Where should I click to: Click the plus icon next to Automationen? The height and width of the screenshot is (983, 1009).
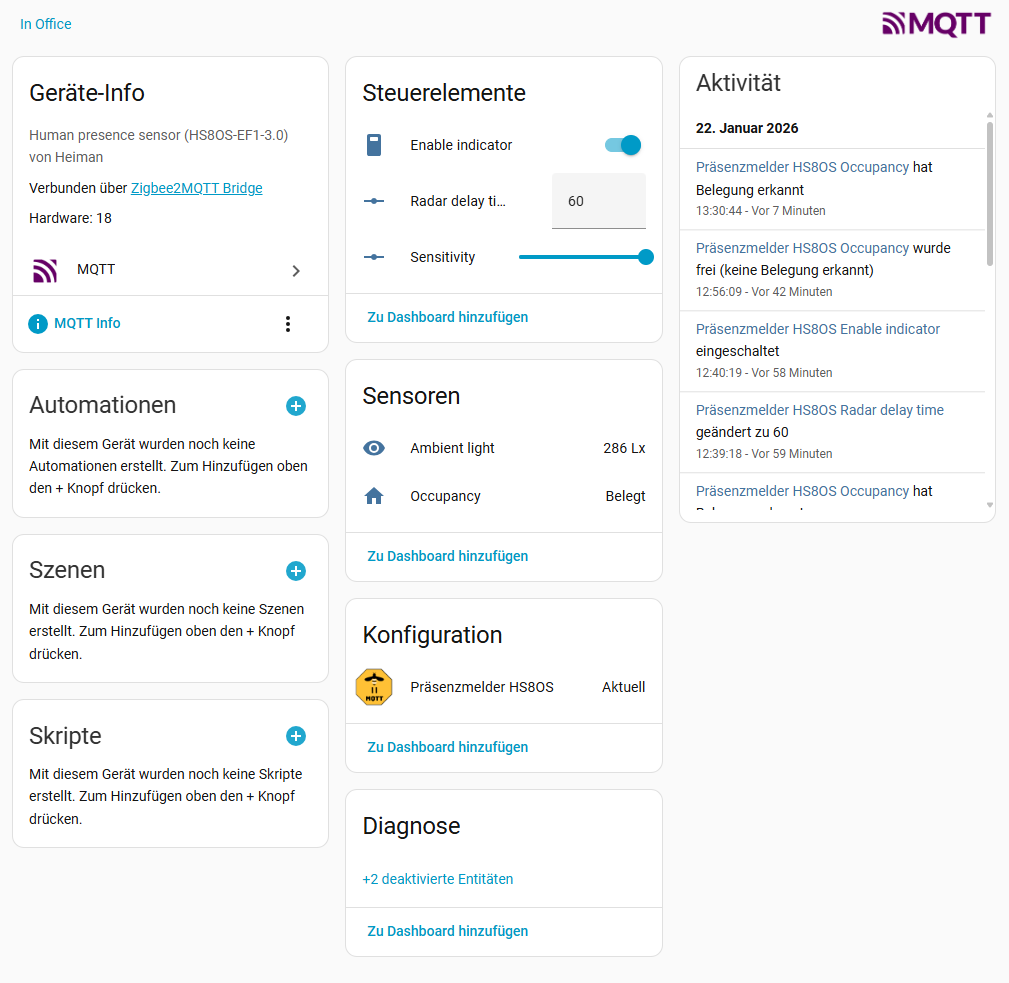(x=296, y=406)
